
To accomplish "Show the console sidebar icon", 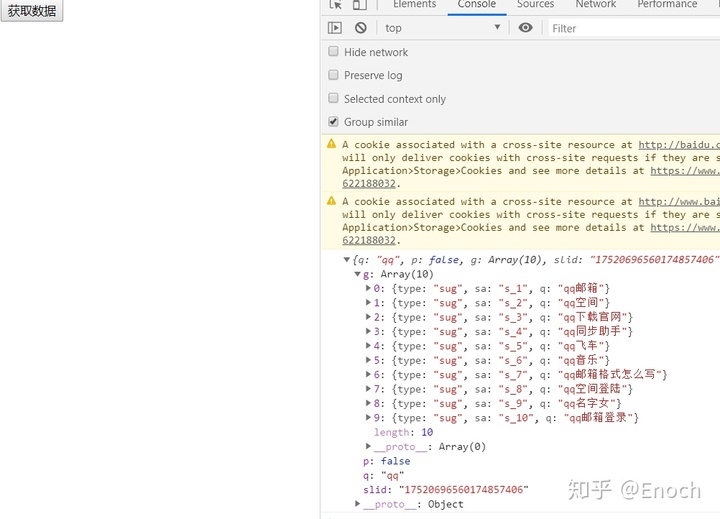I will (x=335, y=28).
